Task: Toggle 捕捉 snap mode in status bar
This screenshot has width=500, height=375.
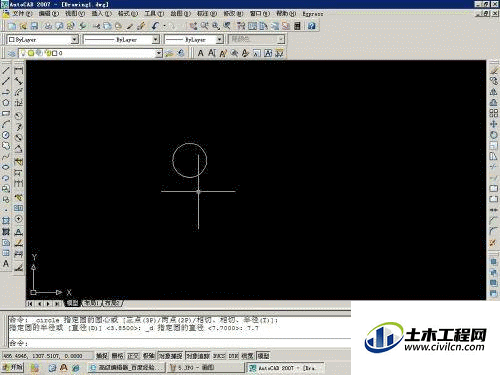Action: pyautogui.click(x=102, y=356)
